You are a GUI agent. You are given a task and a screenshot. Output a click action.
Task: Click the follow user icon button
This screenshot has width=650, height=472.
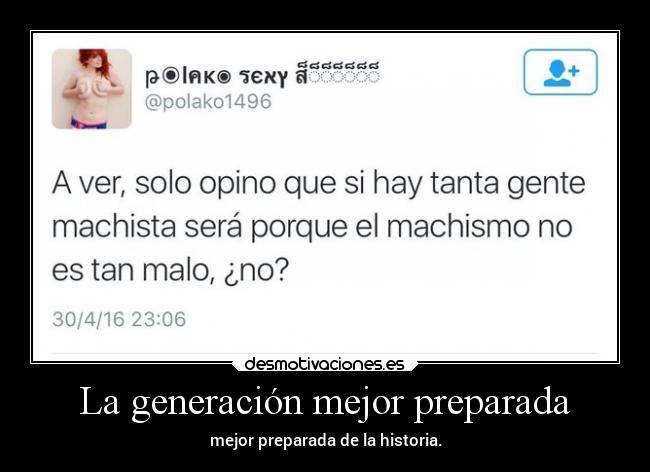[x=560, y=72]
